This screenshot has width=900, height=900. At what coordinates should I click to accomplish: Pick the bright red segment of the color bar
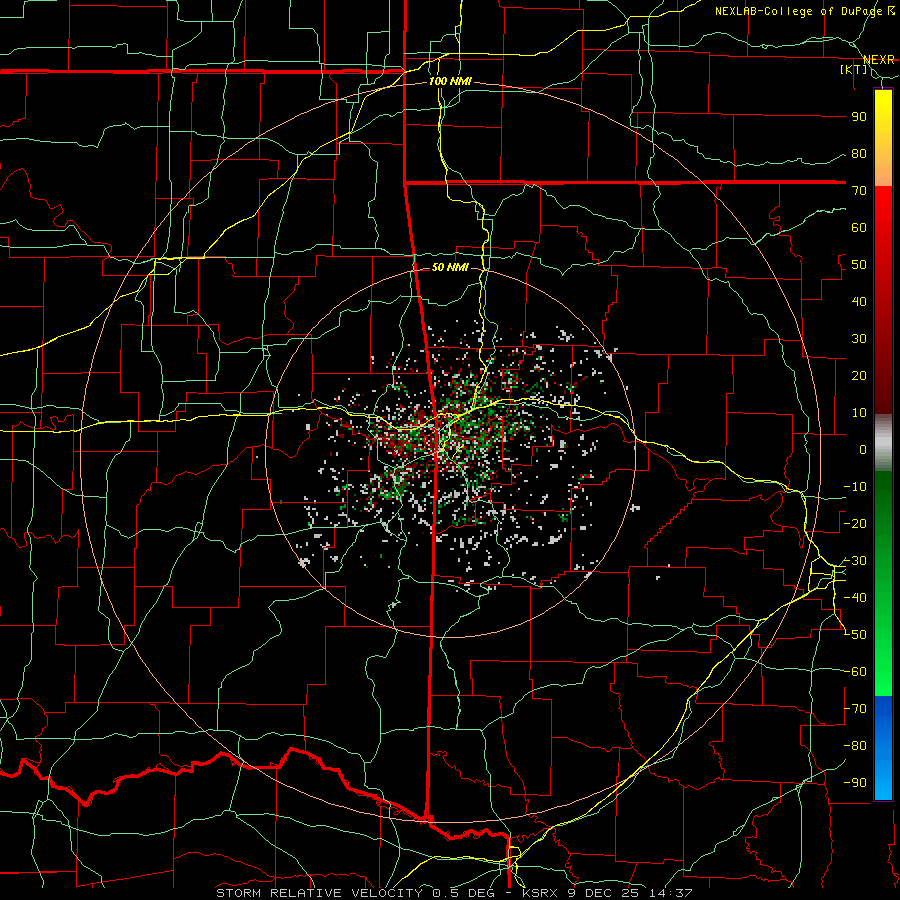[883, 210]
